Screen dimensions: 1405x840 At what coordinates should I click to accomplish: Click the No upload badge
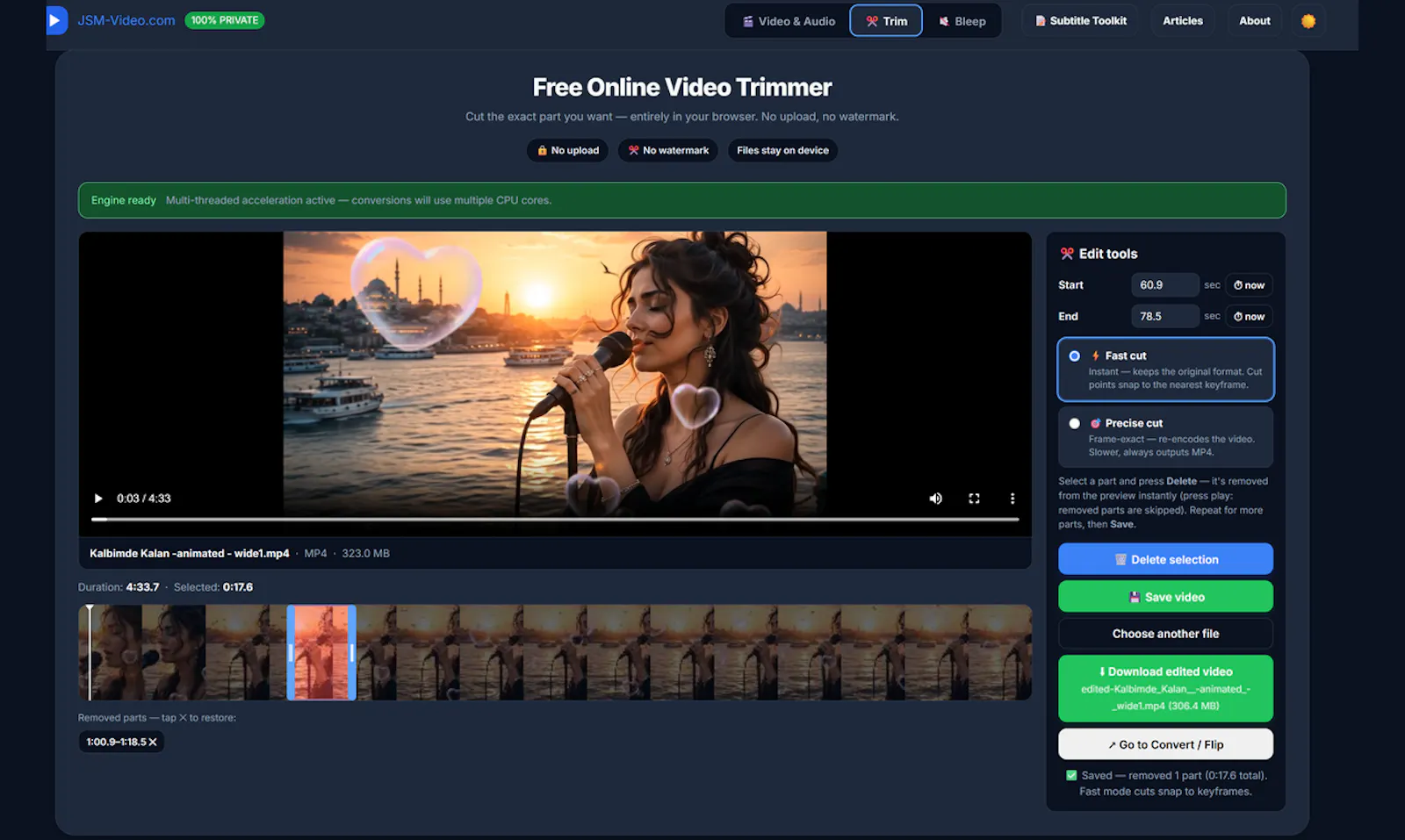click(x=567, y=151)
